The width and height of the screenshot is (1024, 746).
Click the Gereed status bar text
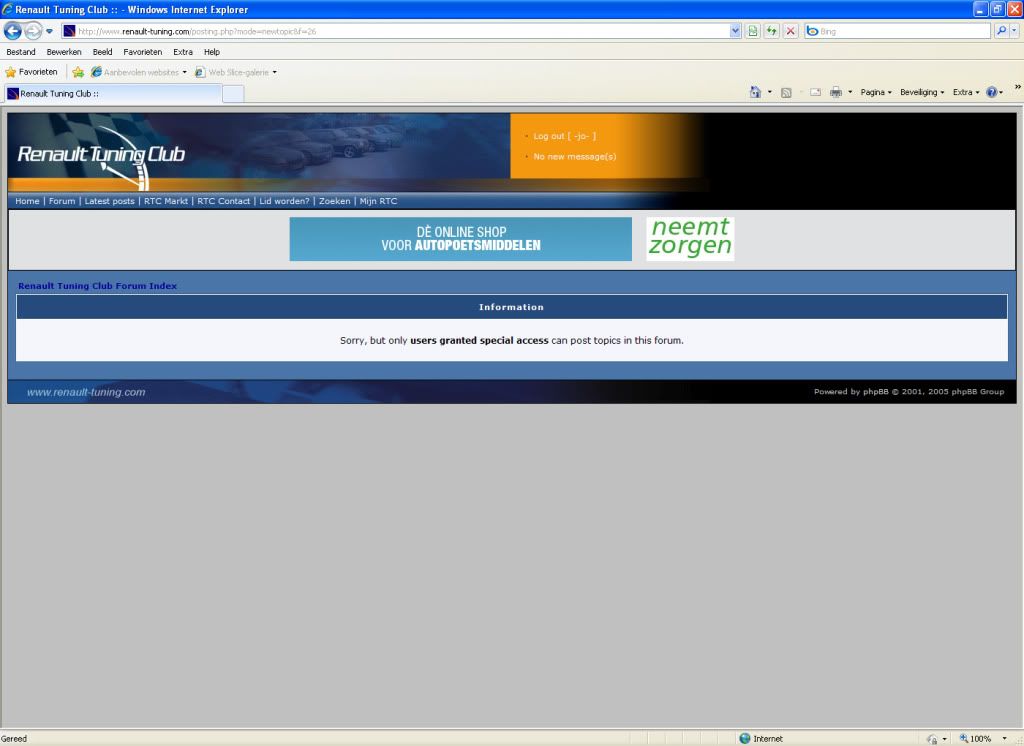[x=14, y=738]
